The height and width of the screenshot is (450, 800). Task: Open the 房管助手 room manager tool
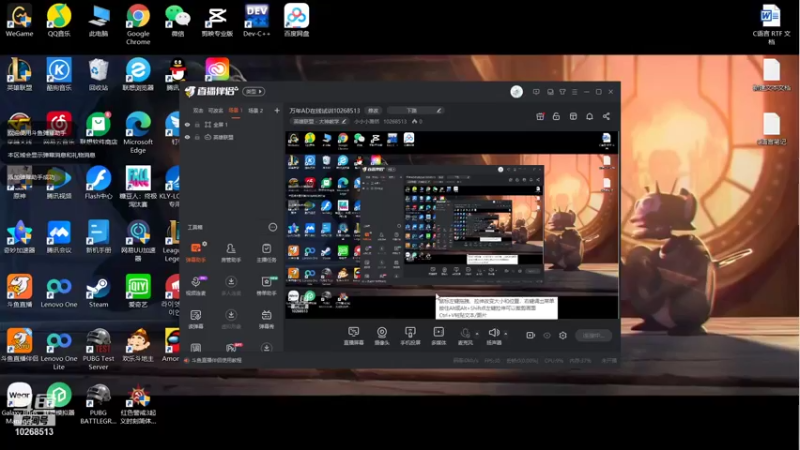[231, 253]
